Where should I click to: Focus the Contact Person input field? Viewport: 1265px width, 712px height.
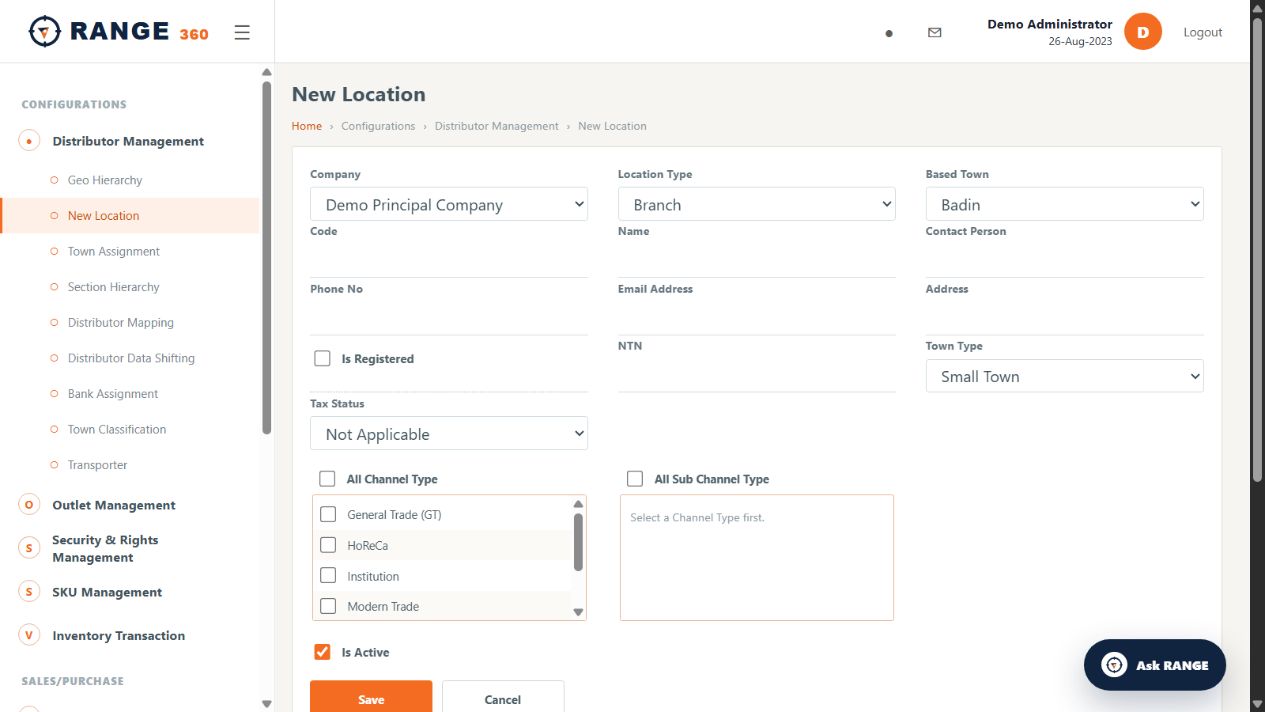point(1065,261)
